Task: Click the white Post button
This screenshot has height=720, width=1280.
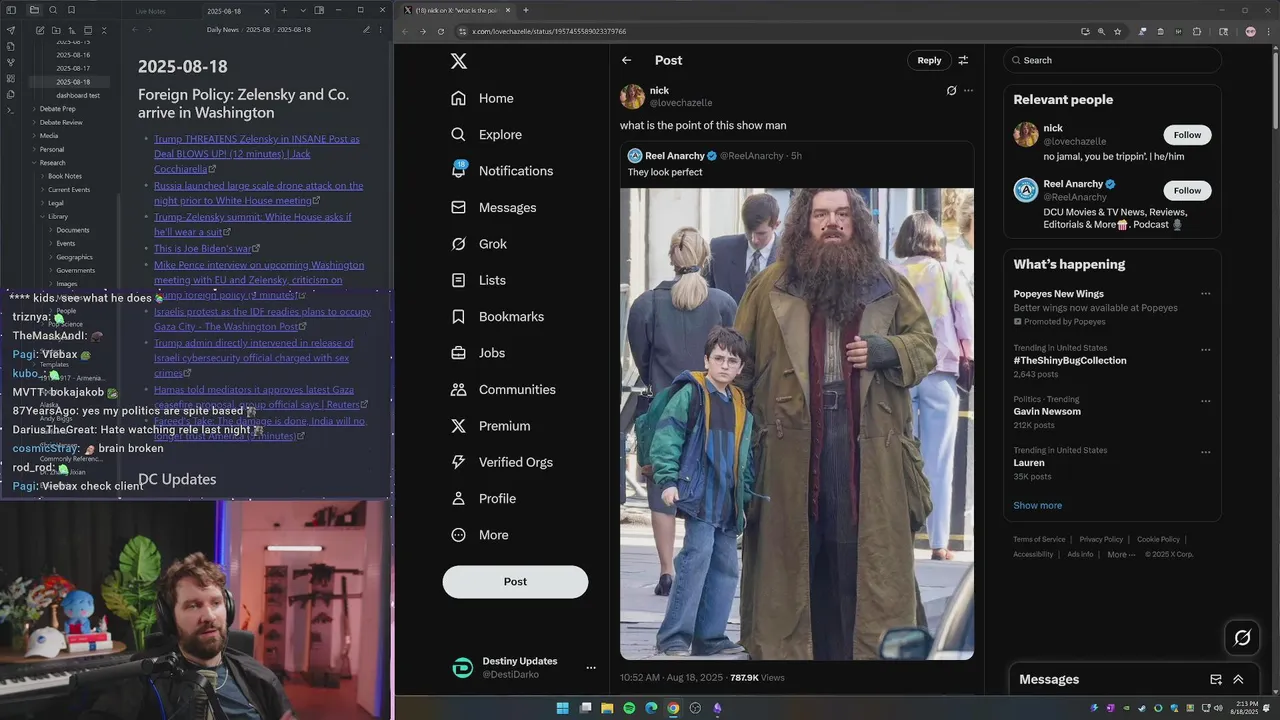Action: pyautogui.click(x=515, y=582)
